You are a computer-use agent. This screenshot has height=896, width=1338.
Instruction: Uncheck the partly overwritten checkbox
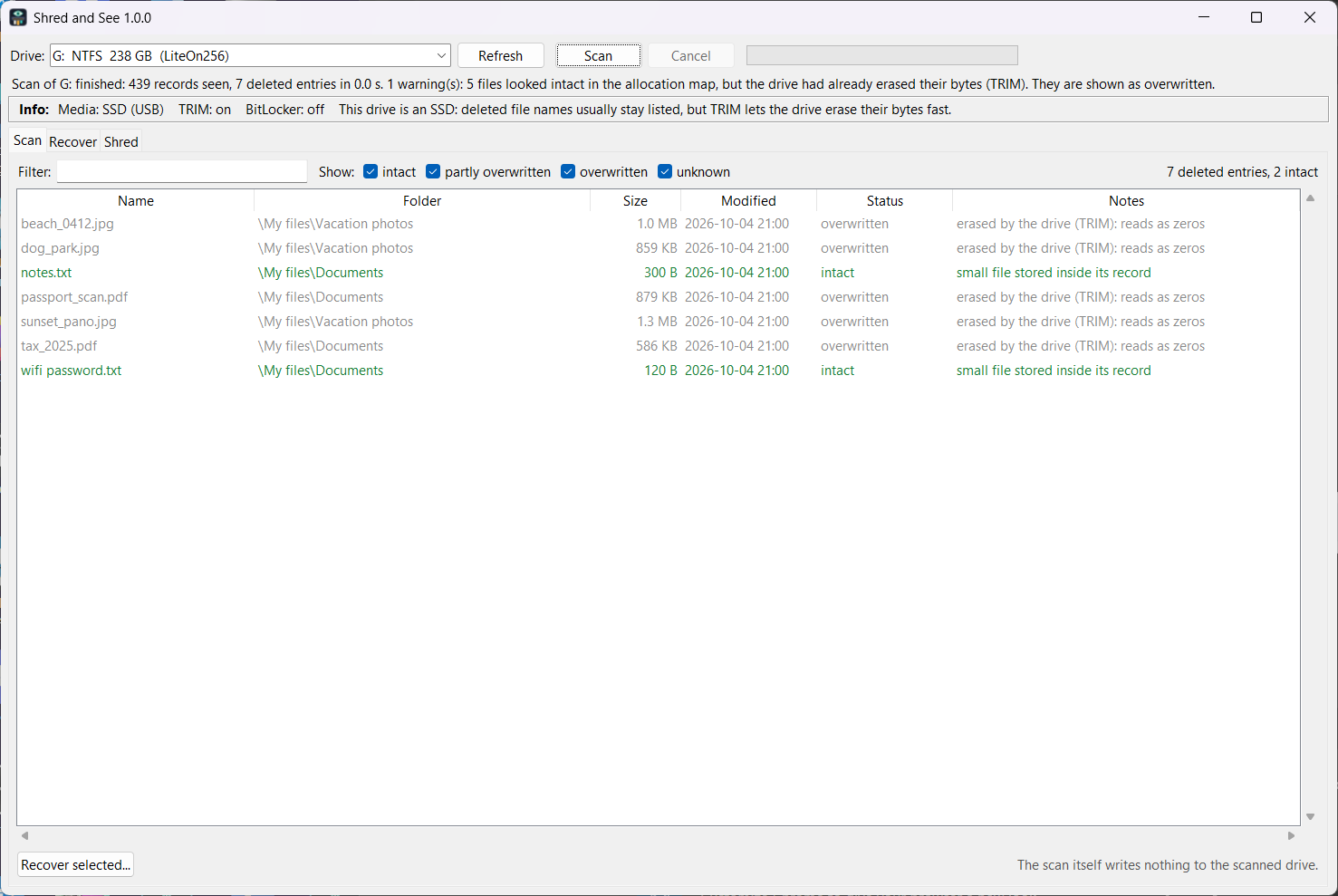(433, 172)
